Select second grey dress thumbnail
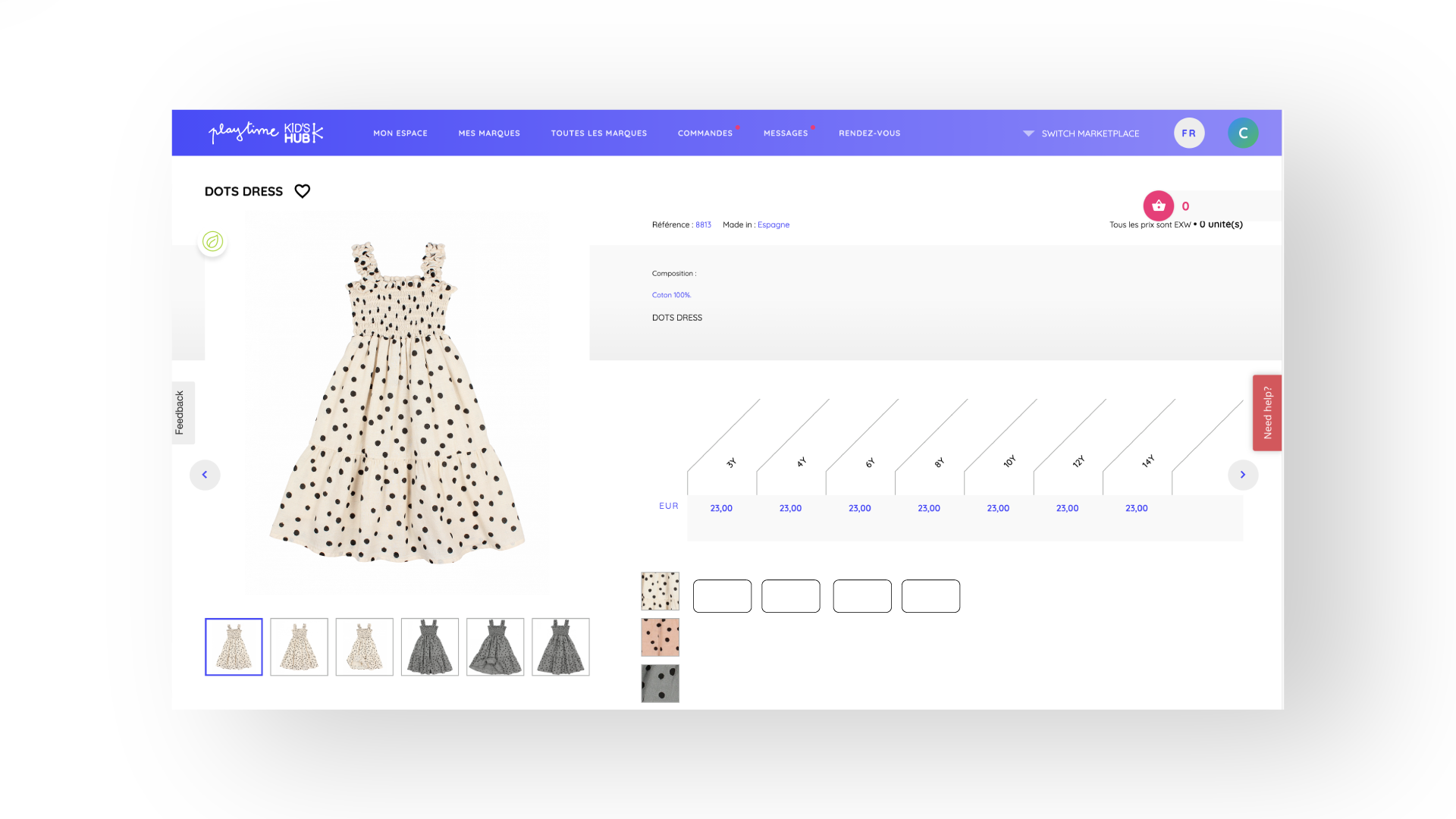 pos(495,647)
